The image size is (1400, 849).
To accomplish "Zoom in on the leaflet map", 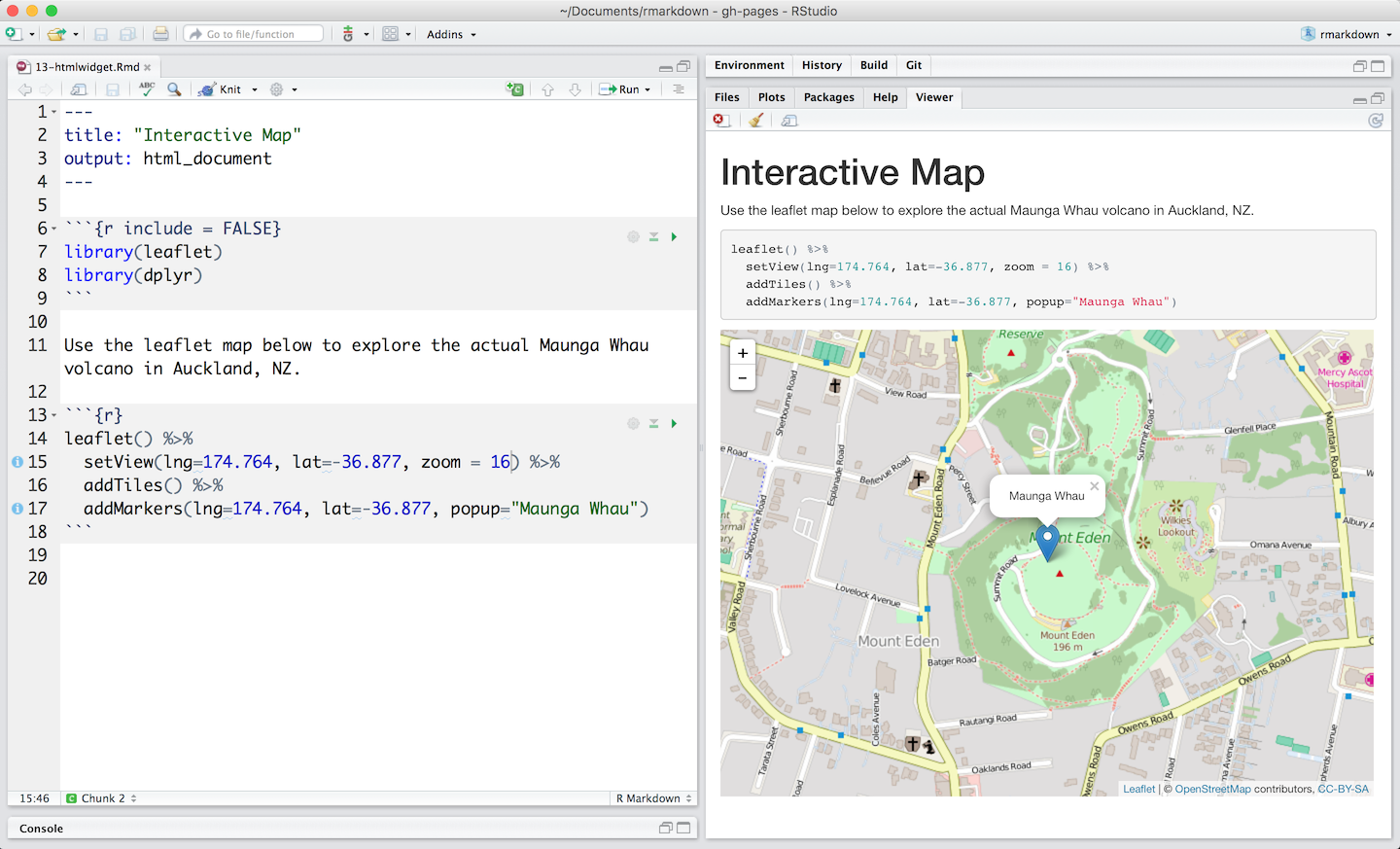I will (743, 354).
